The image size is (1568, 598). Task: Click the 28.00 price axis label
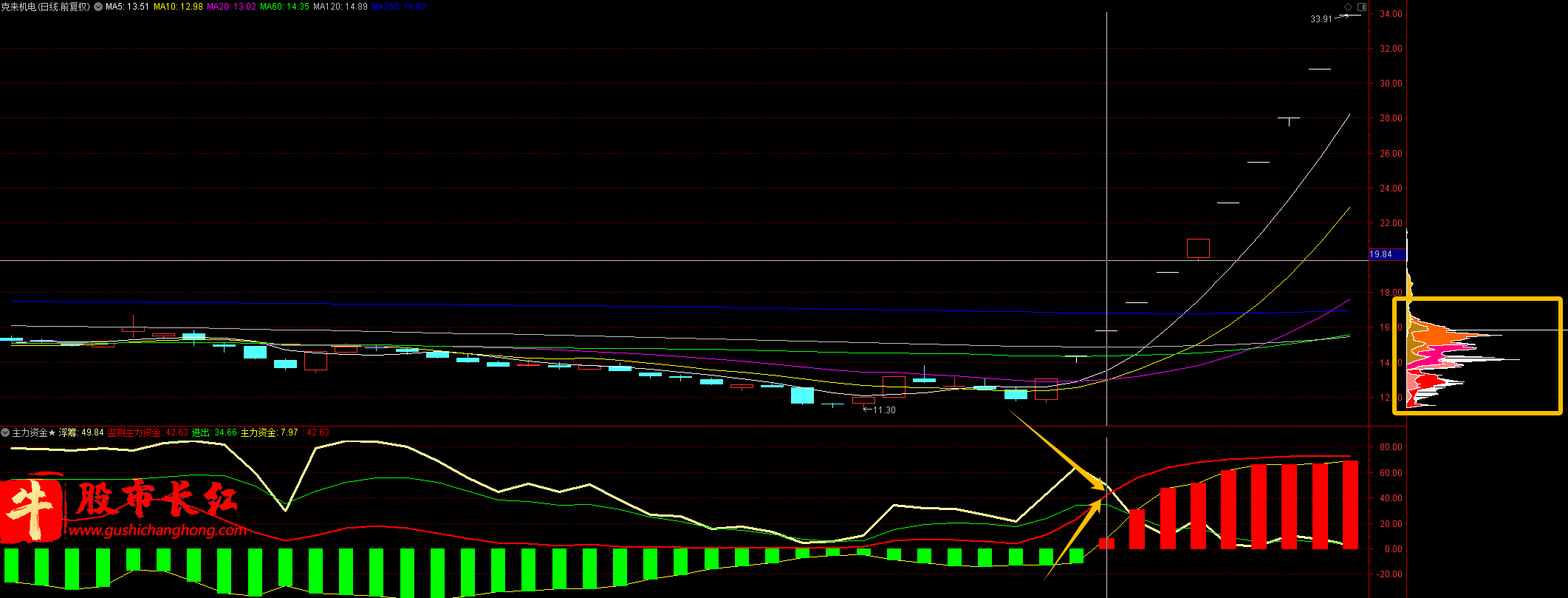point(1391,118)
